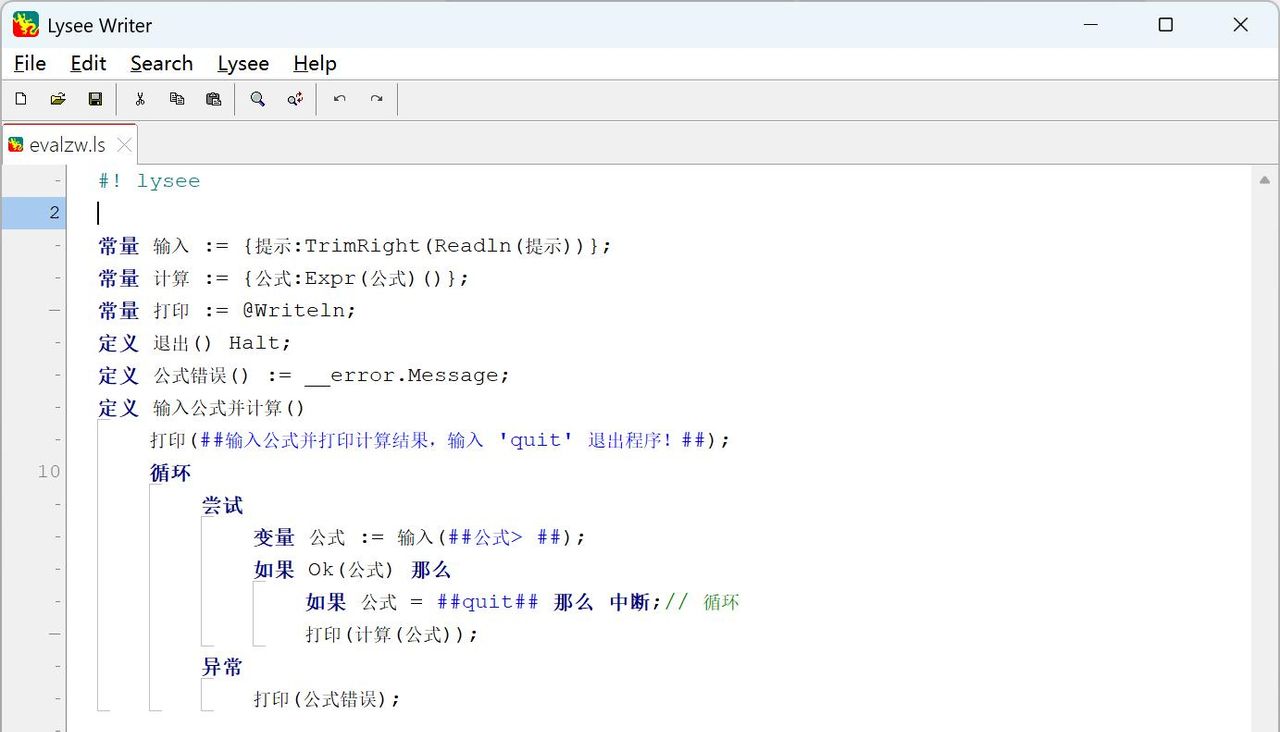1280x732 pixels.
Task: Open the Lysee menu
Action: coord(243,63)
